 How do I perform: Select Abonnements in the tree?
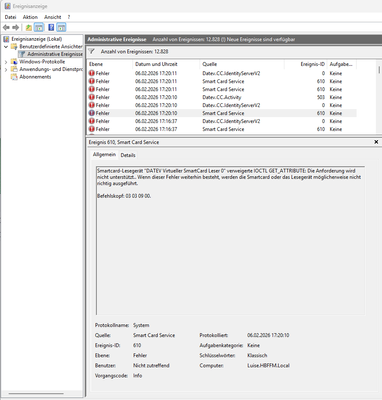[35, 77]
